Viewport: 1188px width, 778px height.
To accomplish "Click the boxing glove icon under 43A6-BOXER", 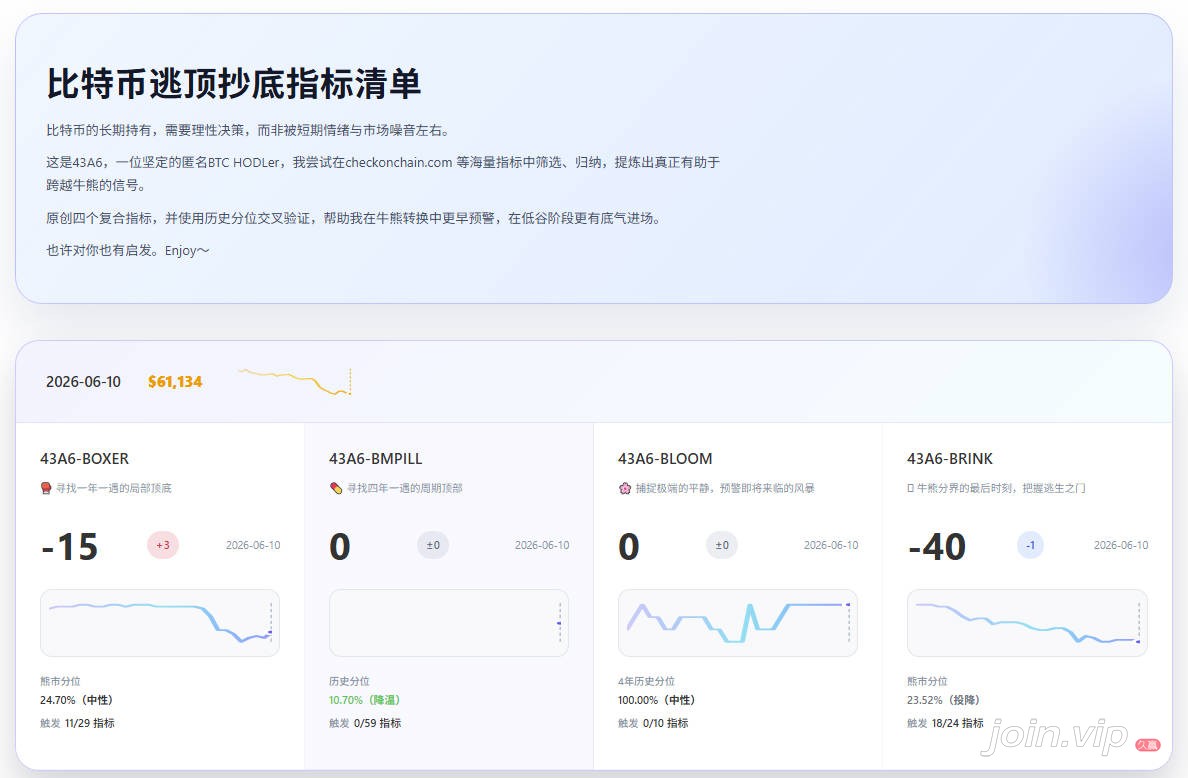I will pos(46,488).
